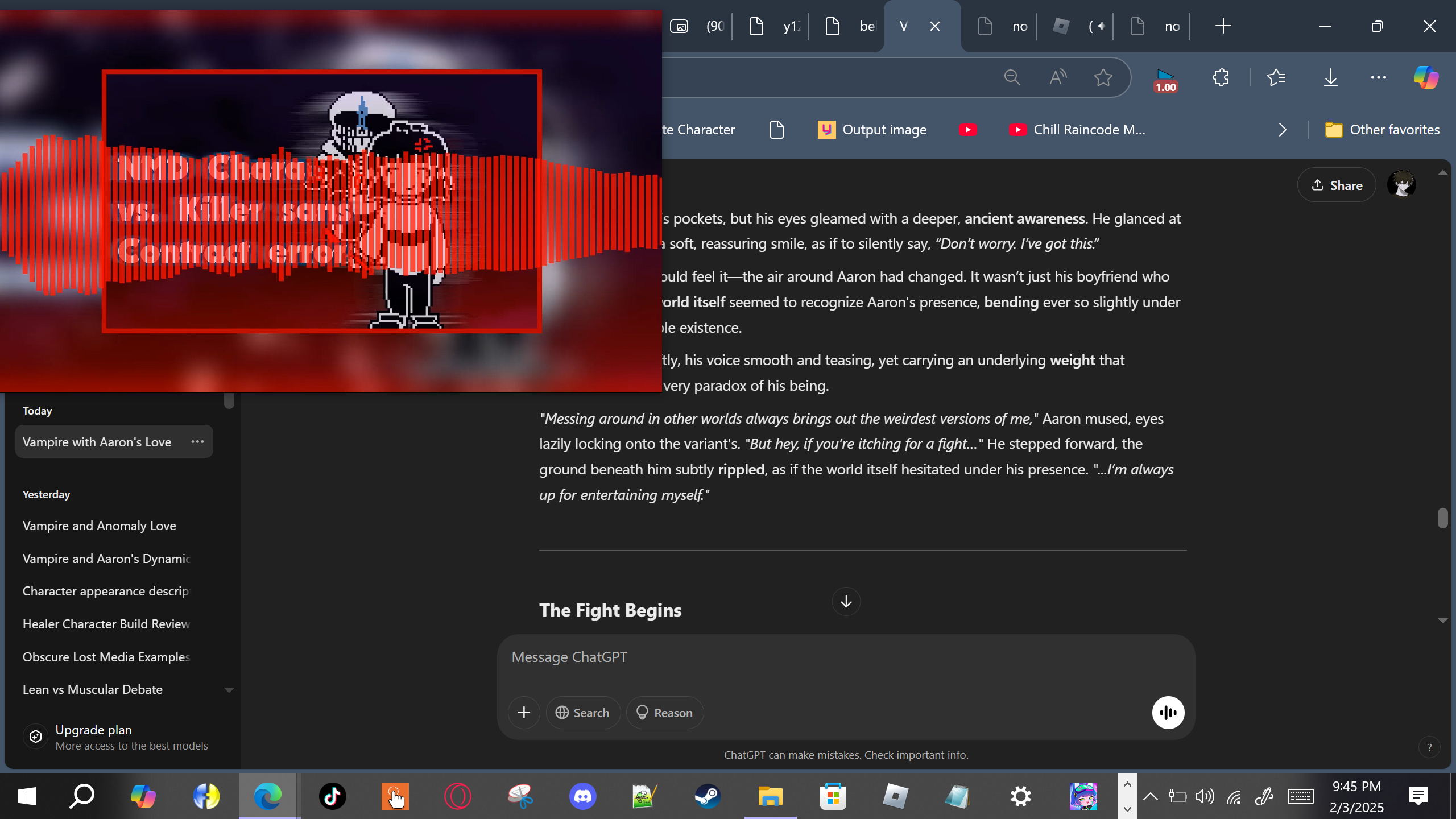Open the Opera browser taskbar icon

coord(457,796)
